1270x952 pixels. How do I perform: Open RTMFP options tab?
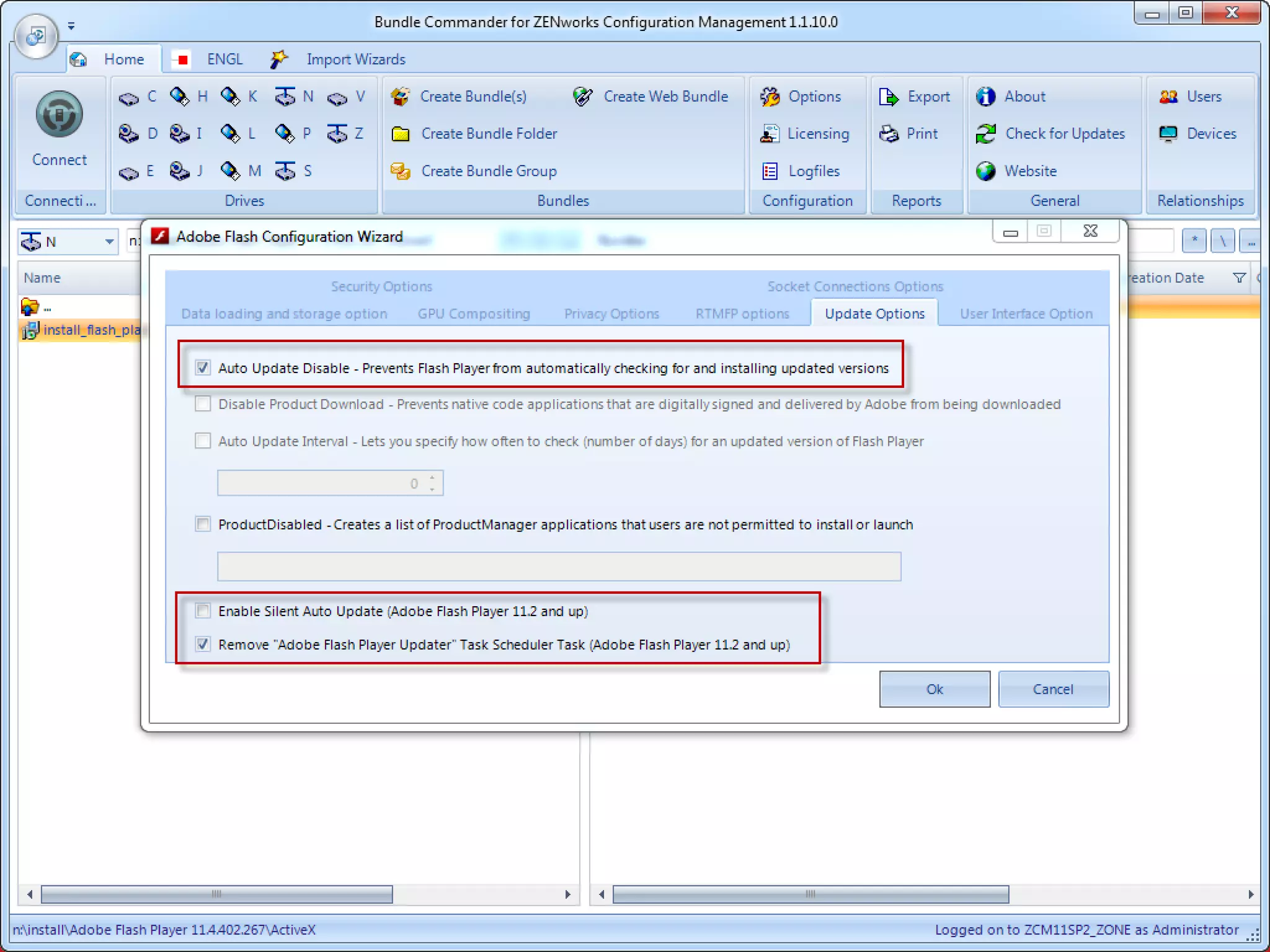coord(742,314)
